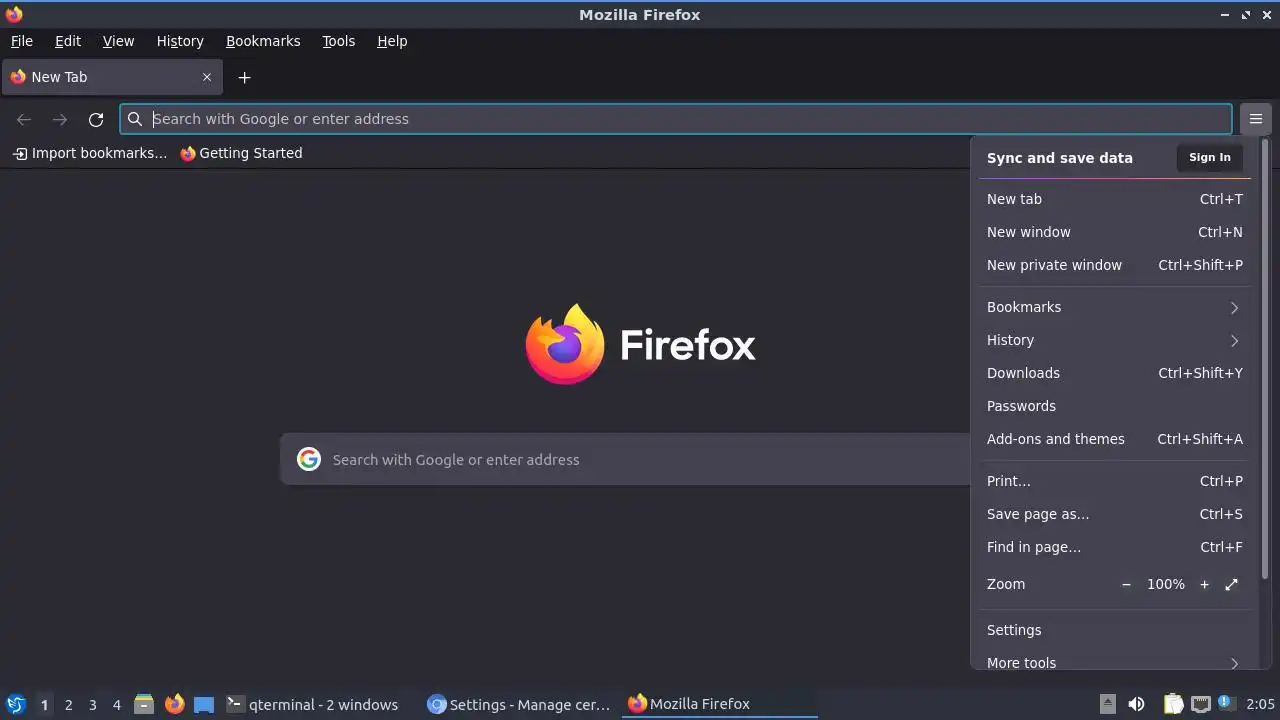
Task: Click Sync and save data header
Action: point(1060,158)
